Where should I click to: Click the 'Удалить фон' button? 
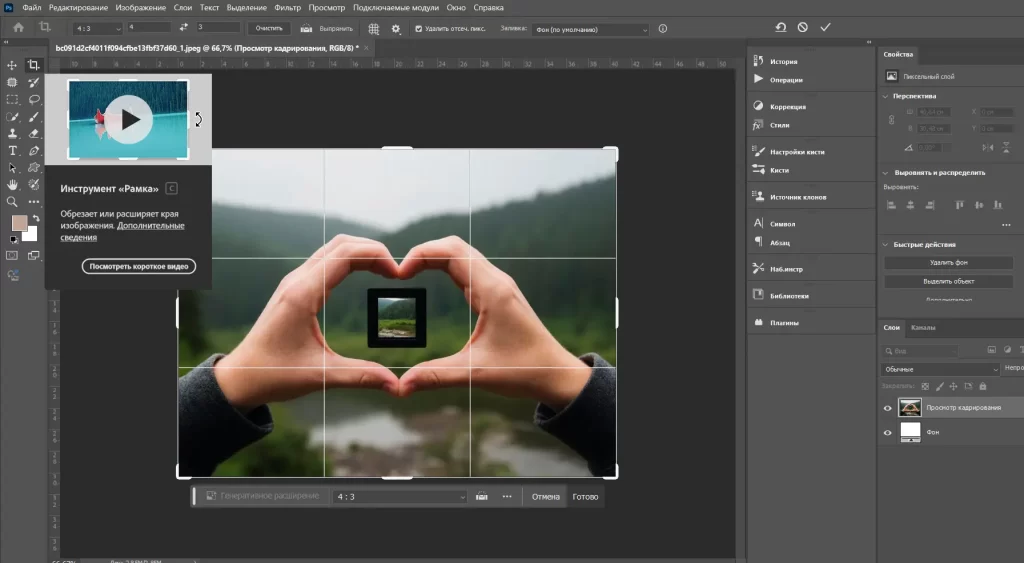[948, 262]
